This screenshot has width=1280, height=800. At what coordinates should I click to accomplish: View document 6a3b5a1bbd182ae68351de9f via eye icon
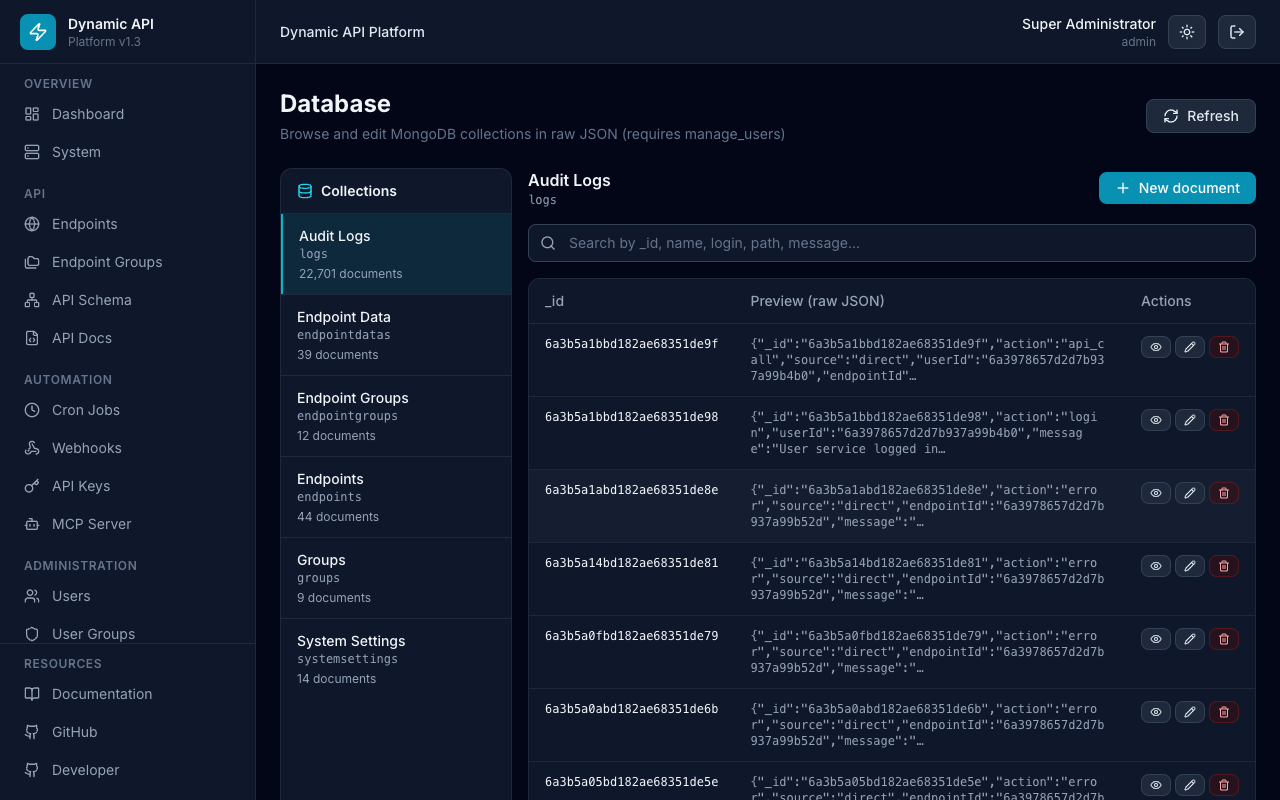click(x=1156, y=347)
